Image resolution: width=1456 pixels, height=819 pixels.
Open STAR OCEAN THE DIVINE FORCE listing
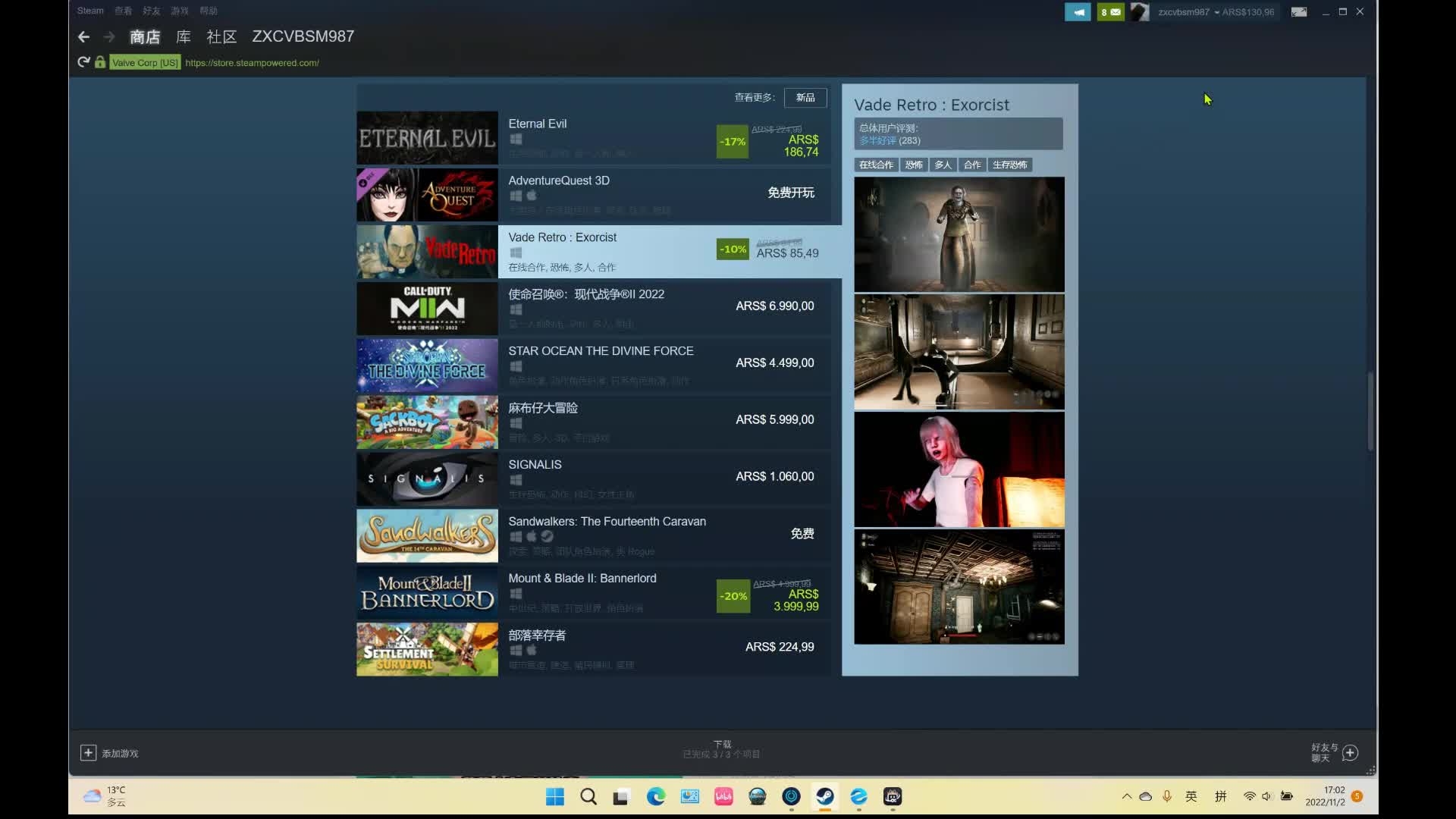tap(593, 366)
